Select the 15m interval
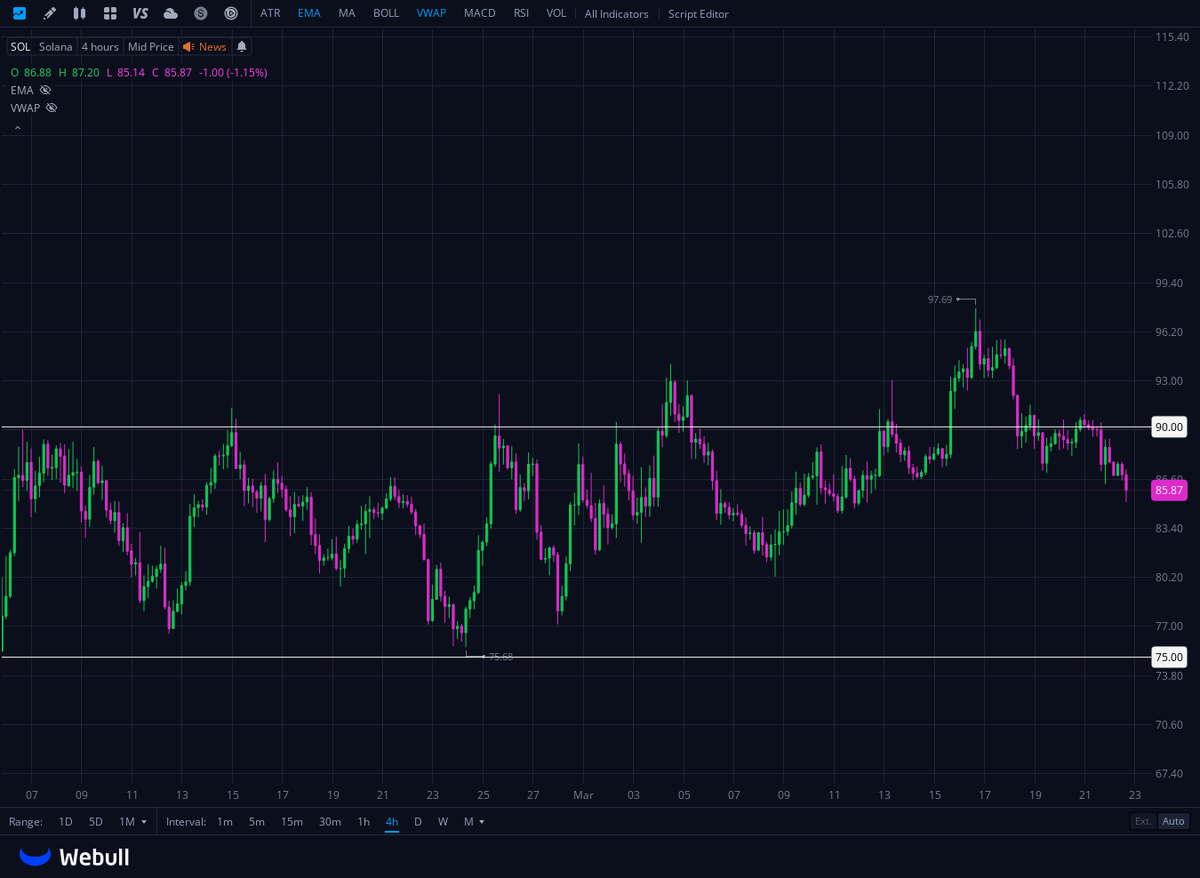This screenshot has height=878, width=1200. pyautogui.click(x=292, y=821)
